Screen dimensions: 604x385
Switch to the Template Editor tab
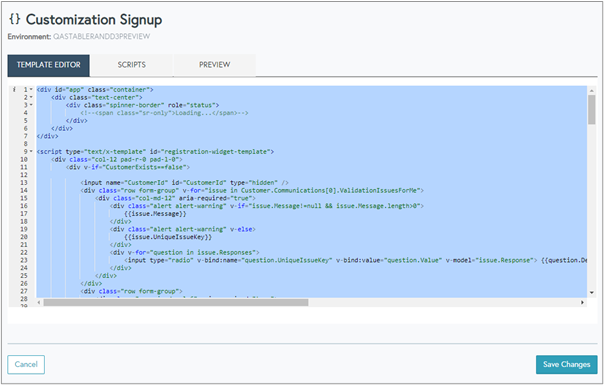pos(49,65)
